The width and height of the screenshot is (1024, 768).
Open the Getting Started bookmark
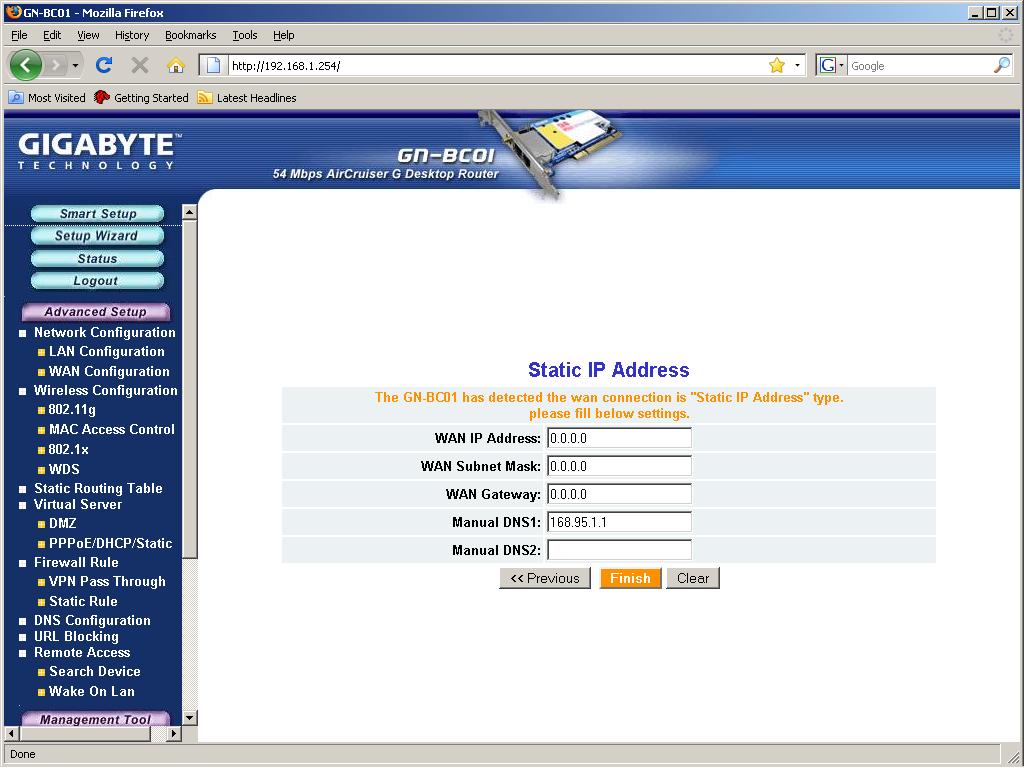tap(141, 98)
